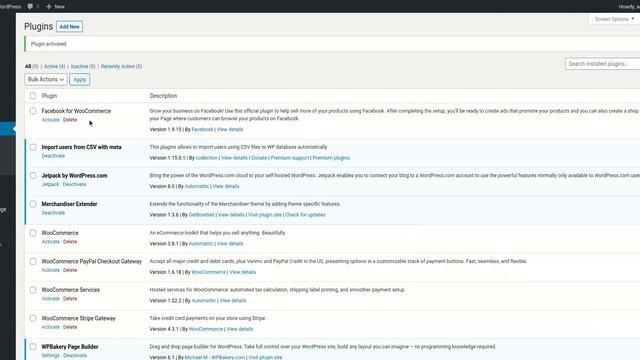
Task: Apply the selected bulk action
Action: (x=80, y=80)
